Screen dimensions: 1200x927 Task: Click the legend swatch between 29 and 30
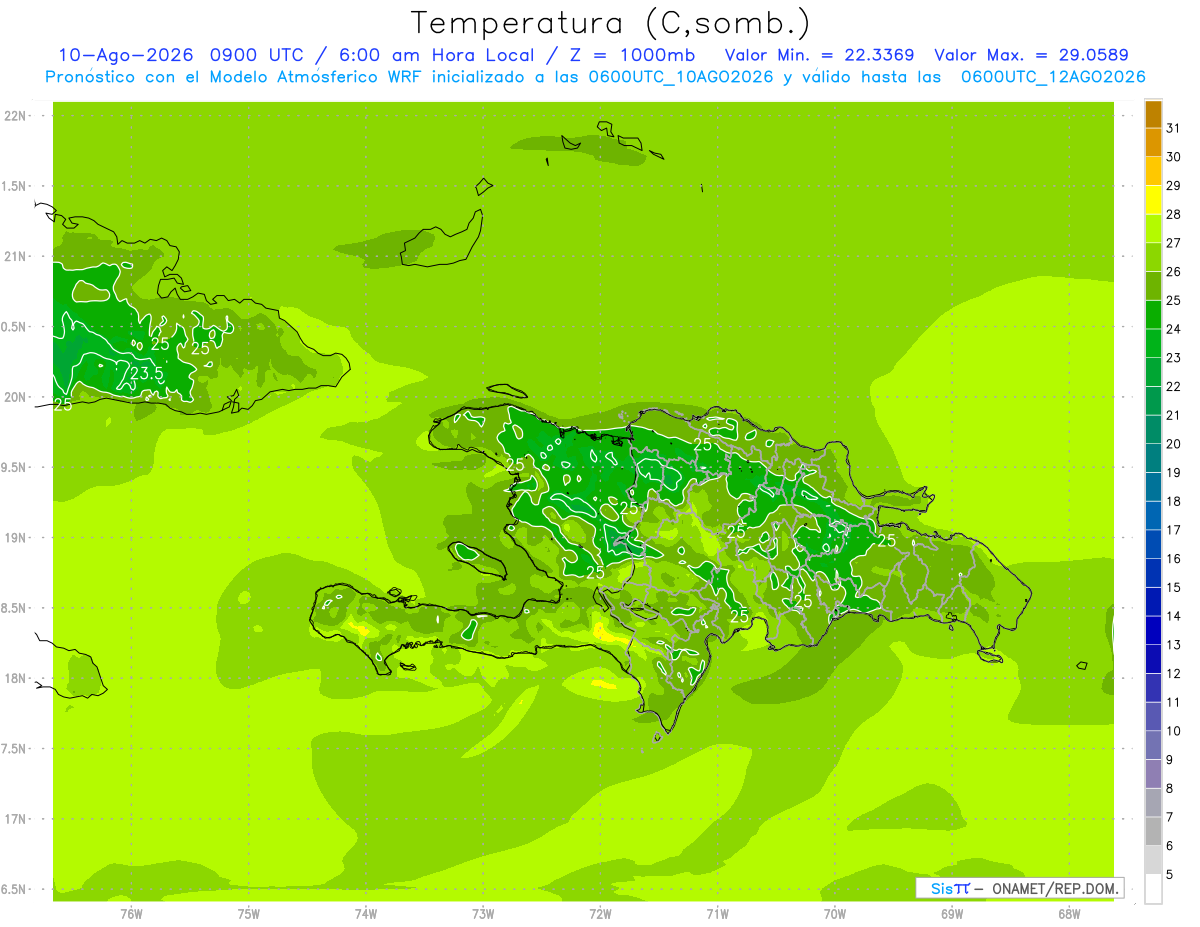[1153, 171]
